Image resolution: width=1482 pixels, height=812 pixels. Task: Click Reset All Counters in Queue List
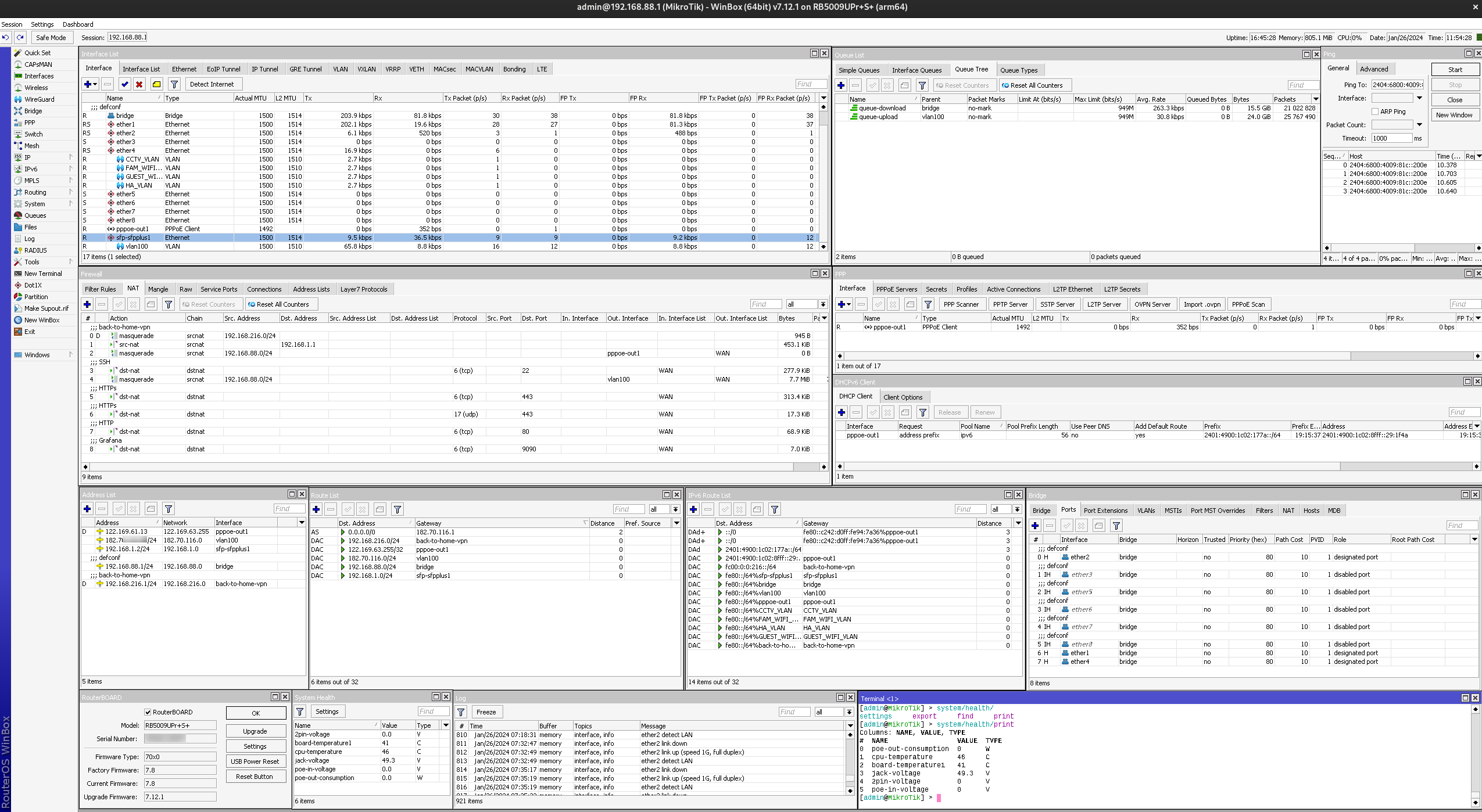click(1036, 85)
